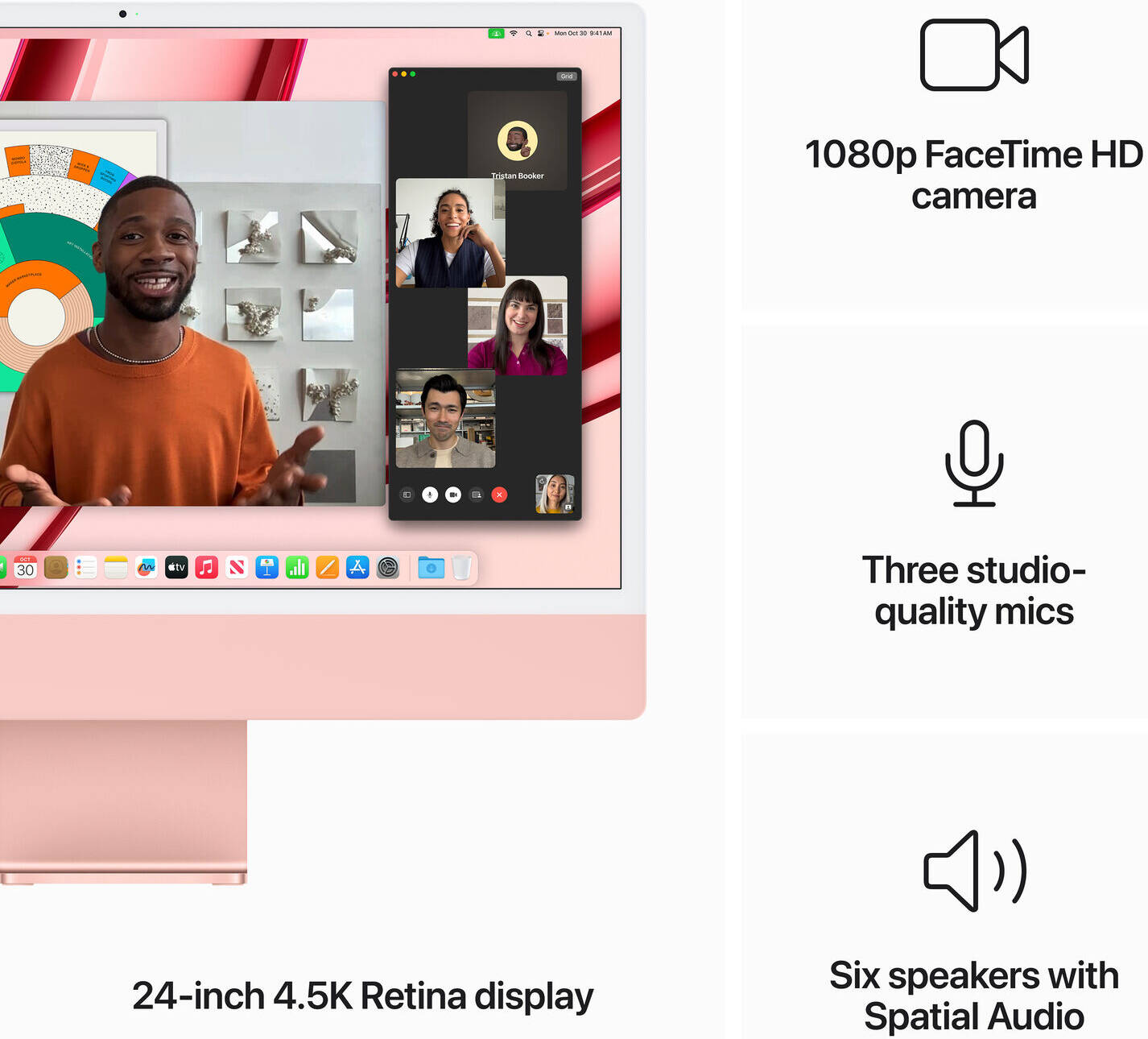
Task: Open the News app in the dock
Action: pos(237,568)
